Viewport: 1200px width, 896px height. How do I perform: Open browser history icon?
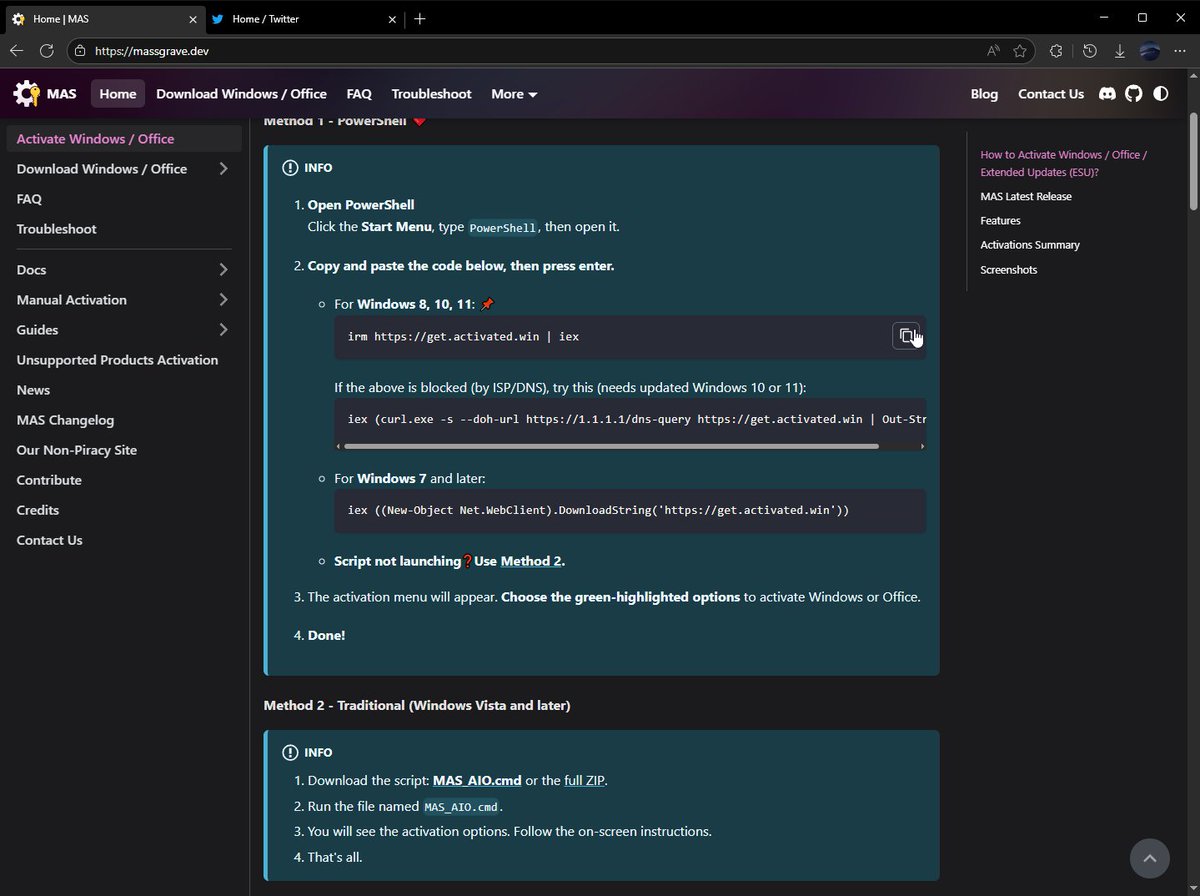[1090, 51]
